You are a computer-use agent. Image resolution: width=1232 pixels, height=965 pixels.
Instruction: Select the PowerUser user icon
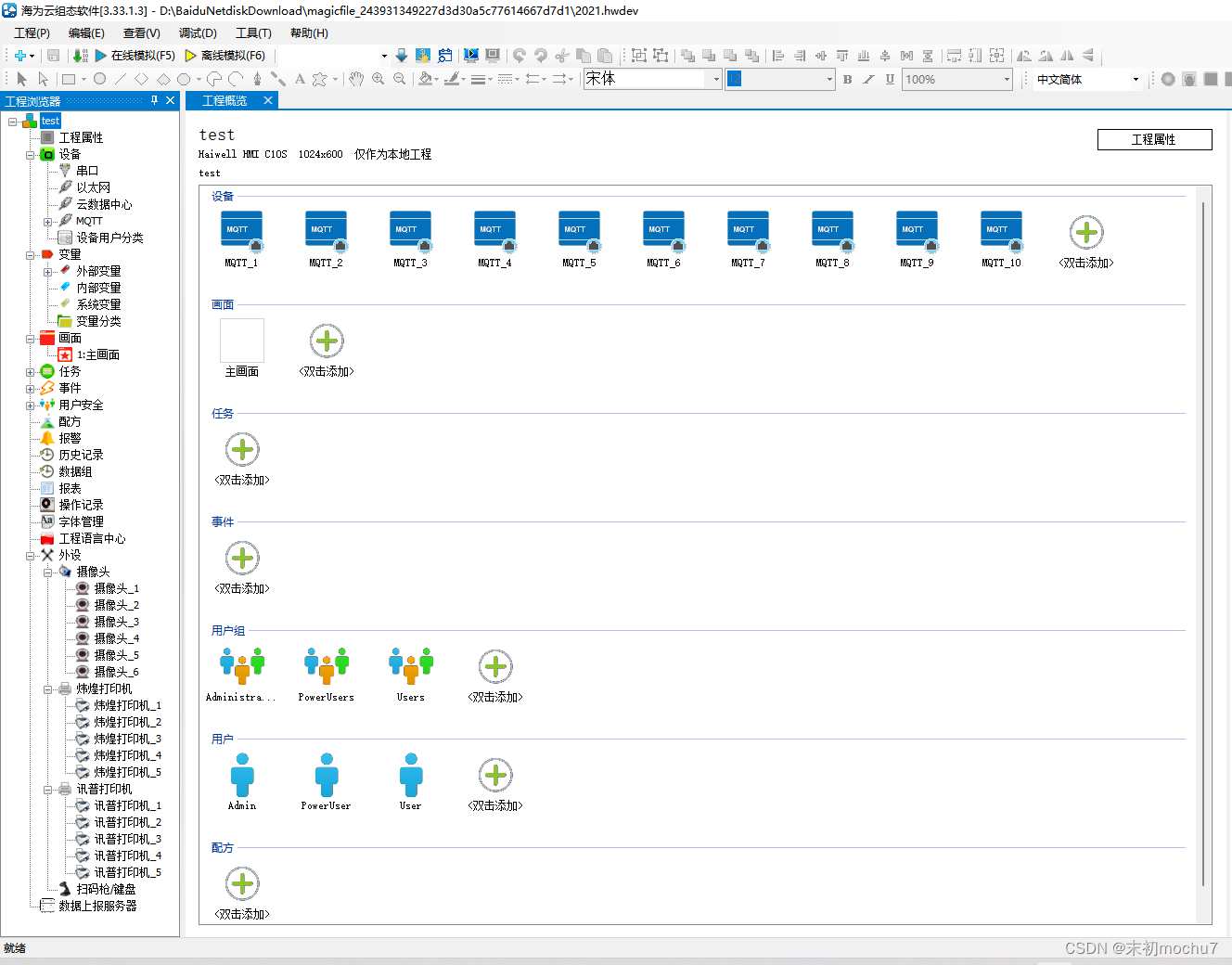click(327, 775)
